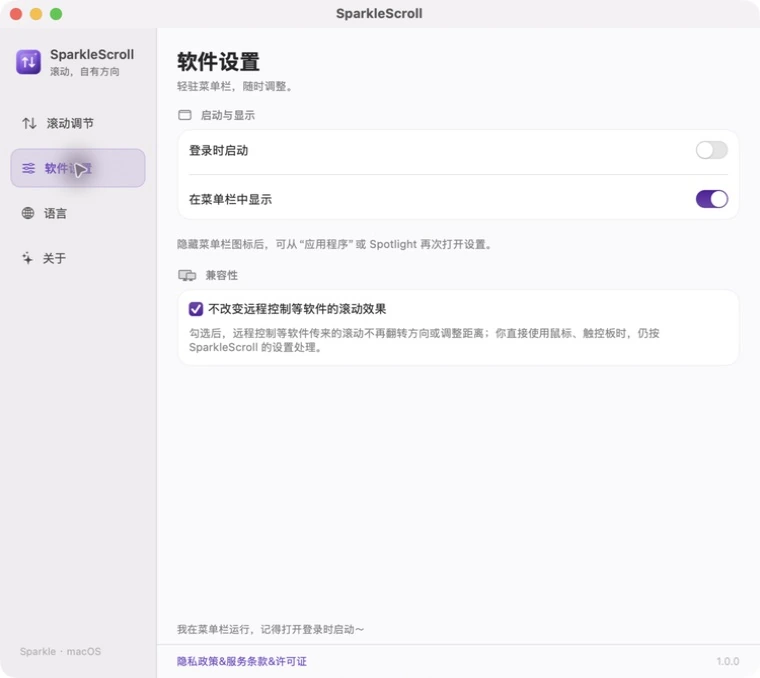Click the description starting with 勾选后
Image resolution: width=760 pixels, height=678 pixels.
click(x=424, y=340)
